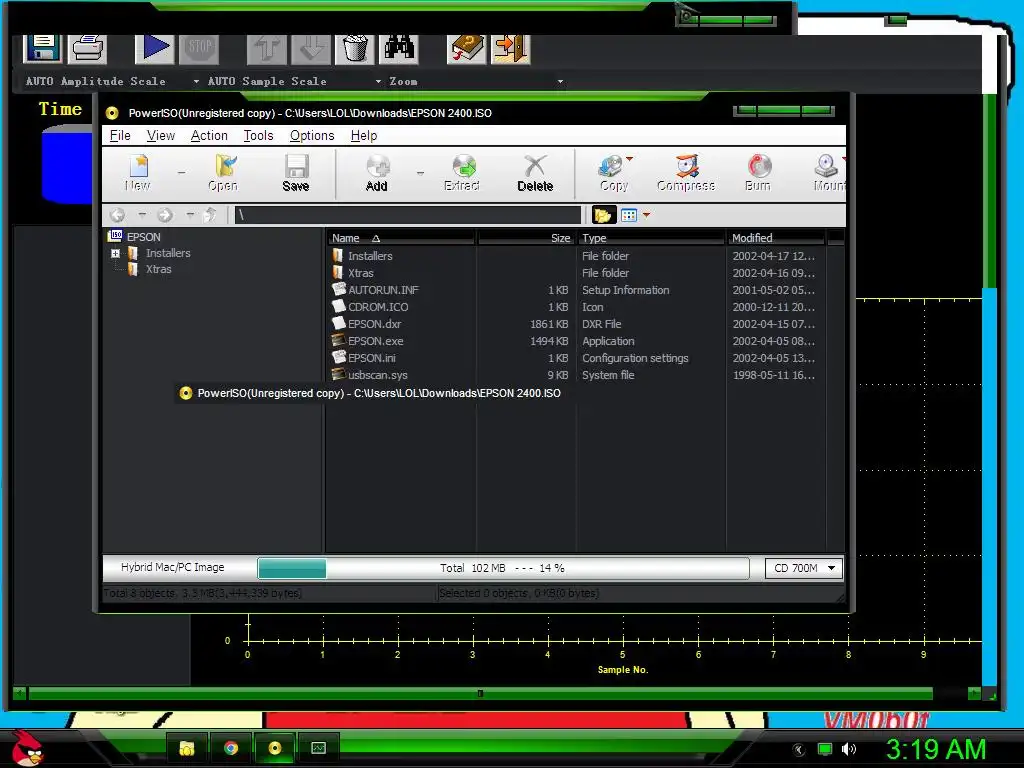1024x768 pixels.
Task: Click the speaker volume tray icon
Action: pyautogui.click(x=848, y=749)
